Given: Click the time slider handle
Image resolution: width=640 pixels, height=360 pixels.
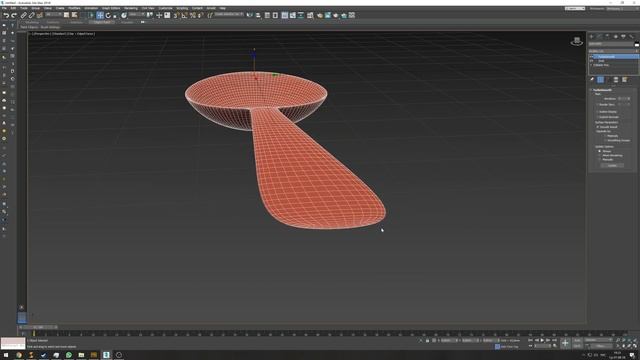Looking at the screenshot, I should click(39, 327).
